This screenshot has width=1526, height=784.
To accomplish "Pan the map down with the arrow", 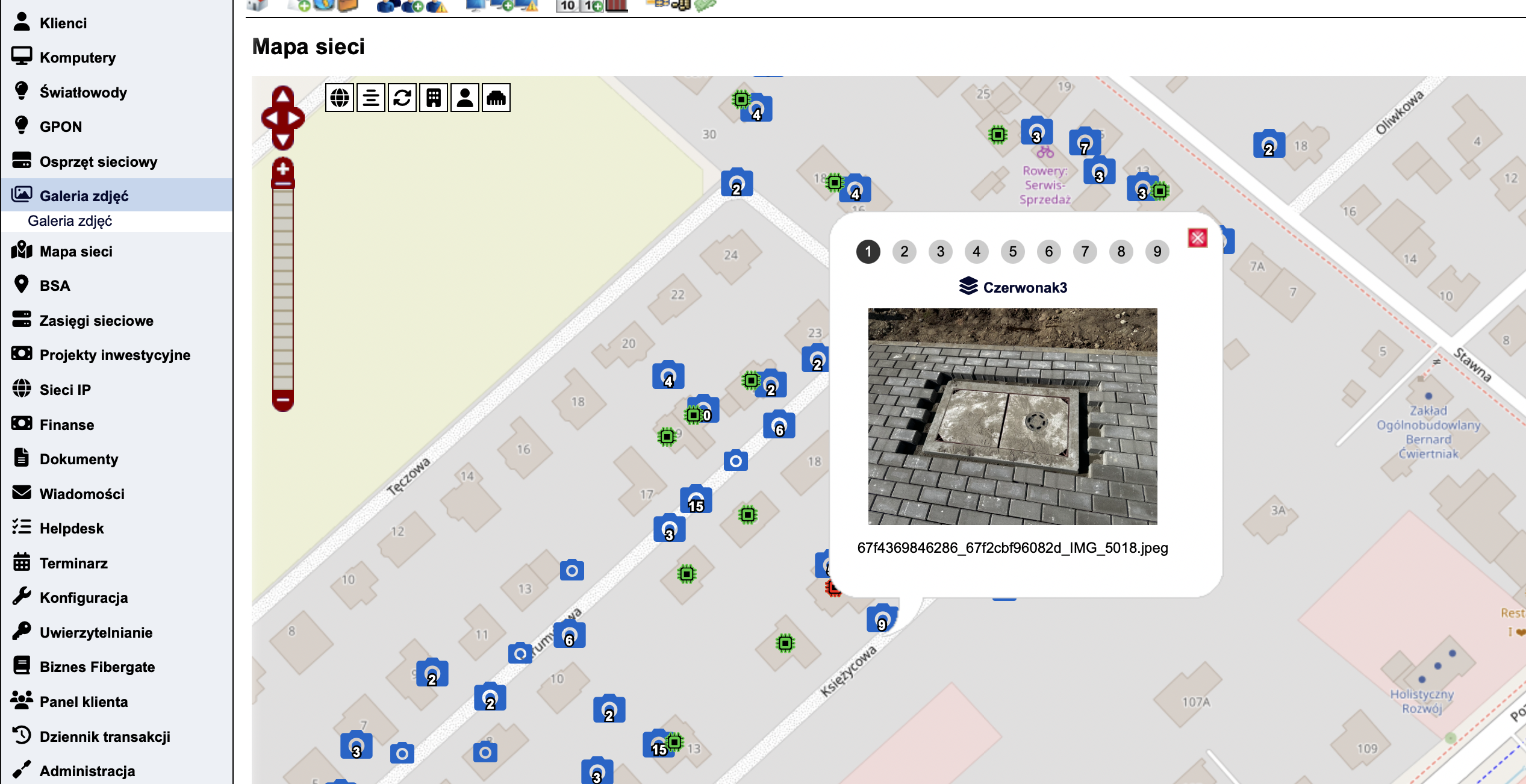I will click(282, 140).
